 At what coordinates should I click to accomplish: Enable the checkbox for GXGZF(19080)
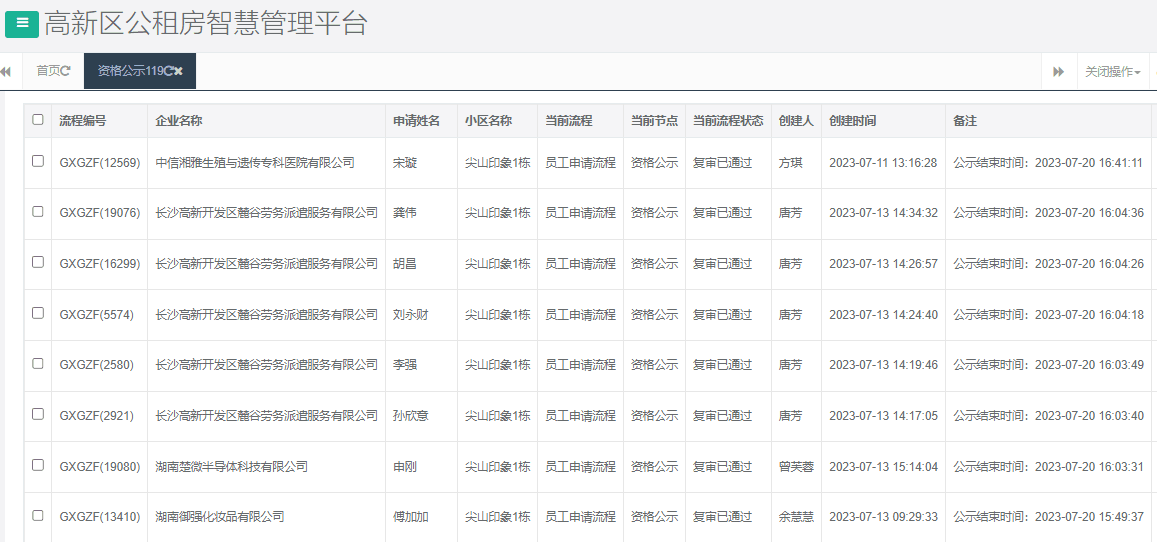point(38,465)
